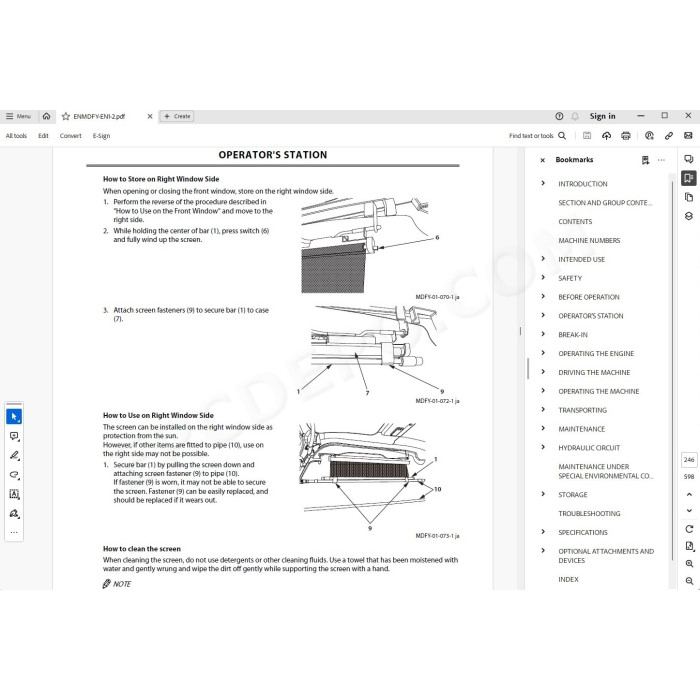Expand the OPERATOR'S STATION bookmark
The image size is (700, 700).
pyautogui.click(x=543, y=315)
